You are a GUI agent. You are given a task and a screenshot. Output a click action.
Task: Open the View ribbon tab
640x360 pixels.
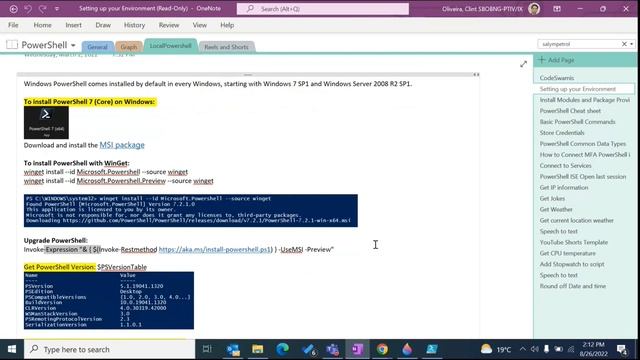pyautogui.click(x=200, y=25)
